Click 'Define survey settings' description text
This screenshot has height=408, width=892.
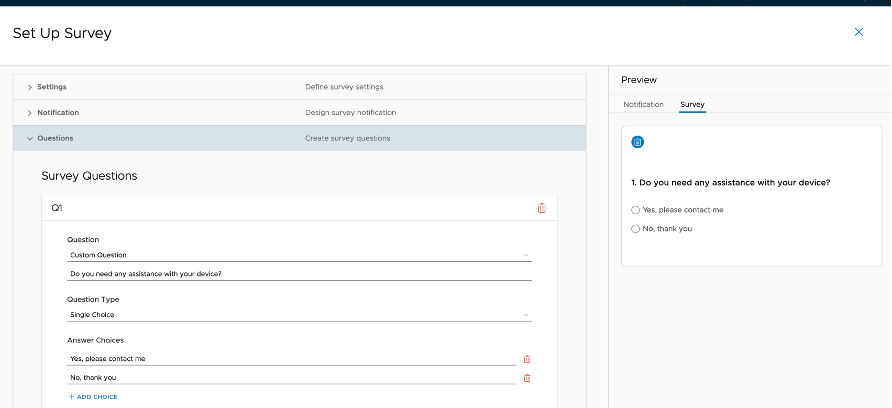[344, 87]
